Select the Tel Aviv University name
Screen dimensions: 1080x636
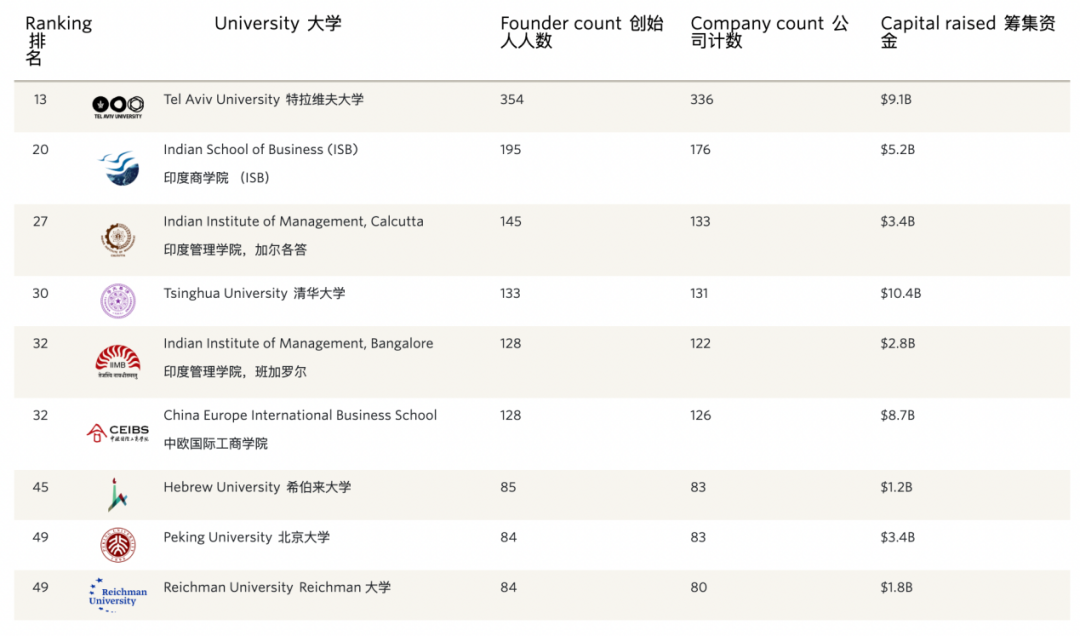pyautogui.click(x=263, y=99)
